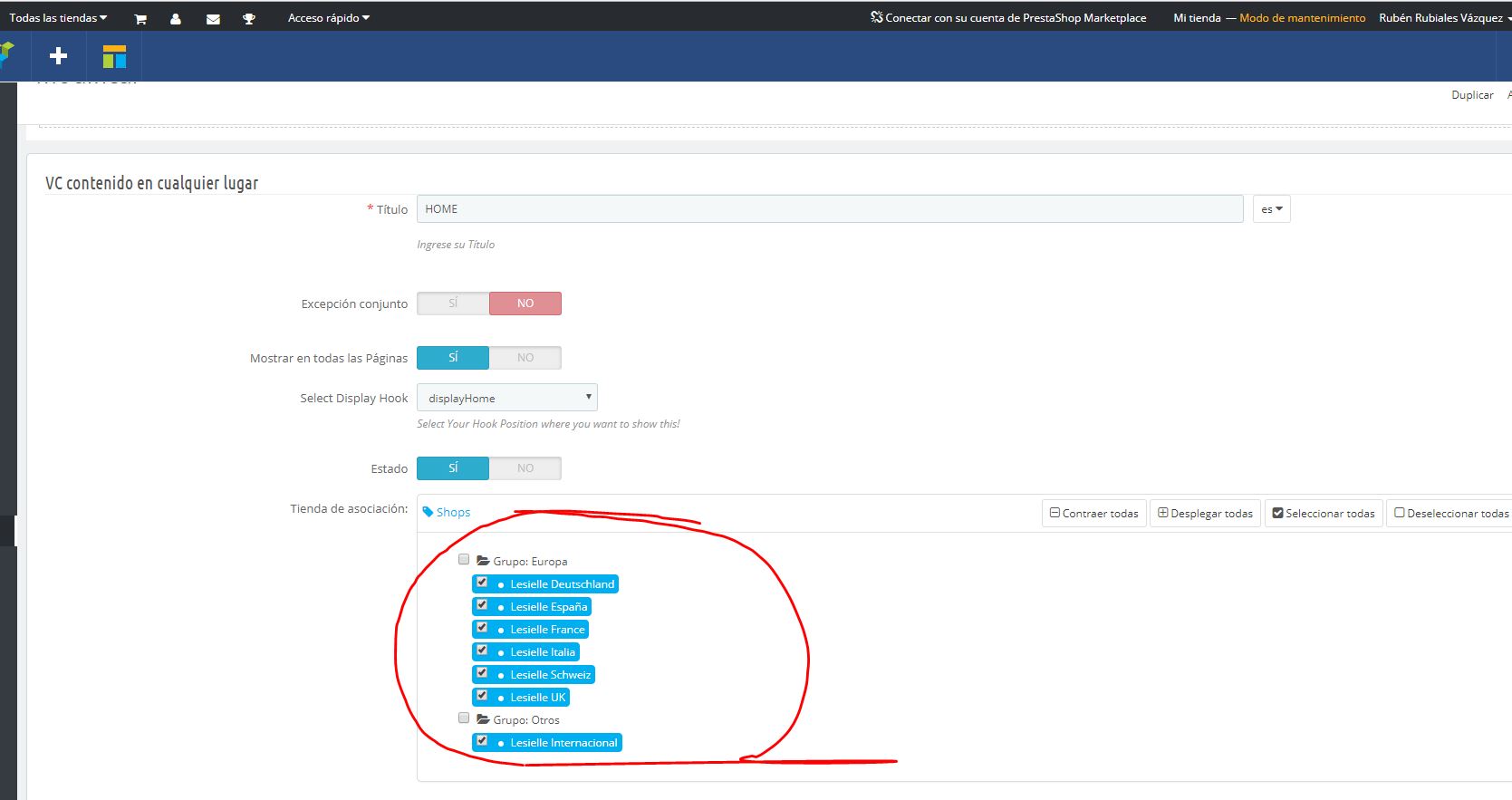Open the customers person icon
Screen dimensions: 1512x800
click(176, 19)
